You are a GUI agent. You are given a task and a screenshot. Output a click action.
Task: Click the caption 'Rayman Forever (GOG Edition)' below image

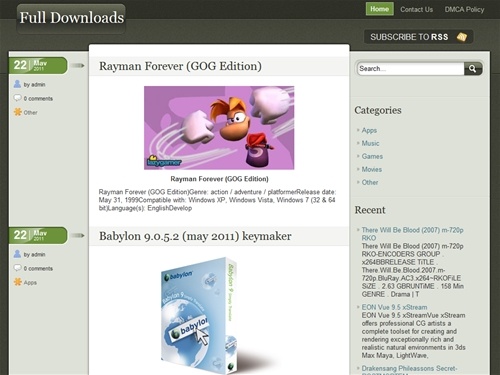[219, 179]
